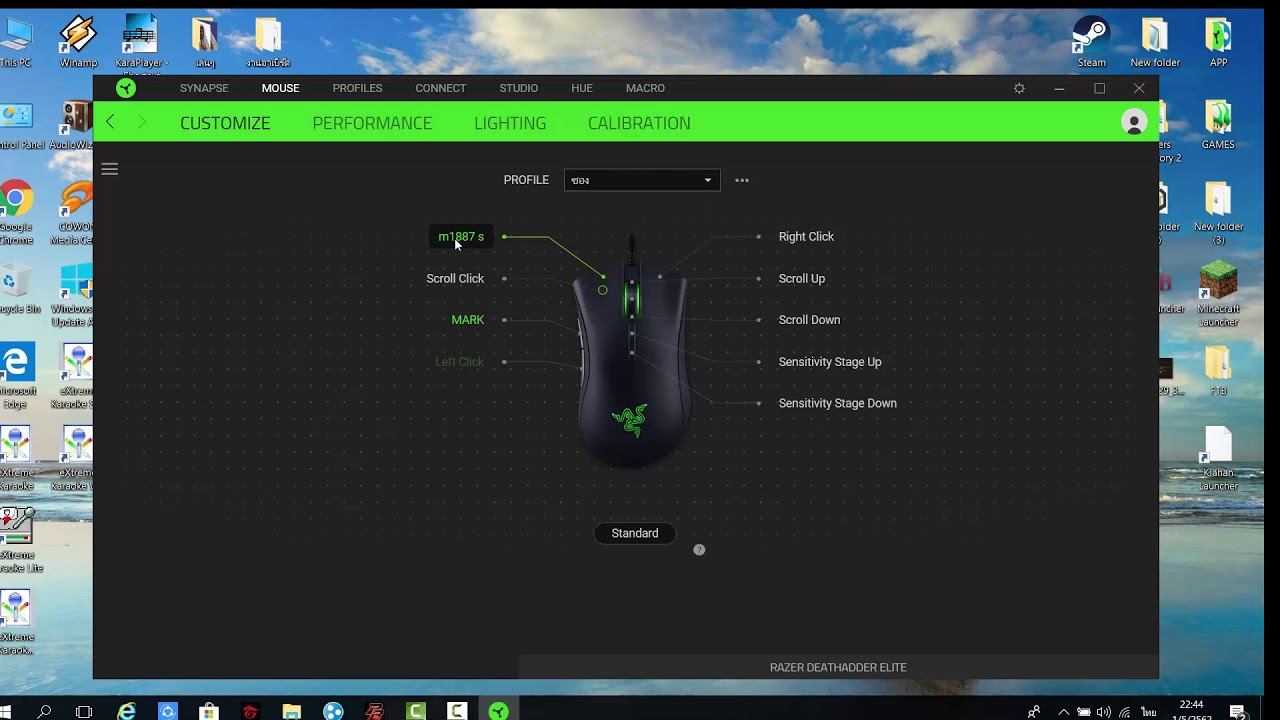Click the help question mark icon

point(699,549)
